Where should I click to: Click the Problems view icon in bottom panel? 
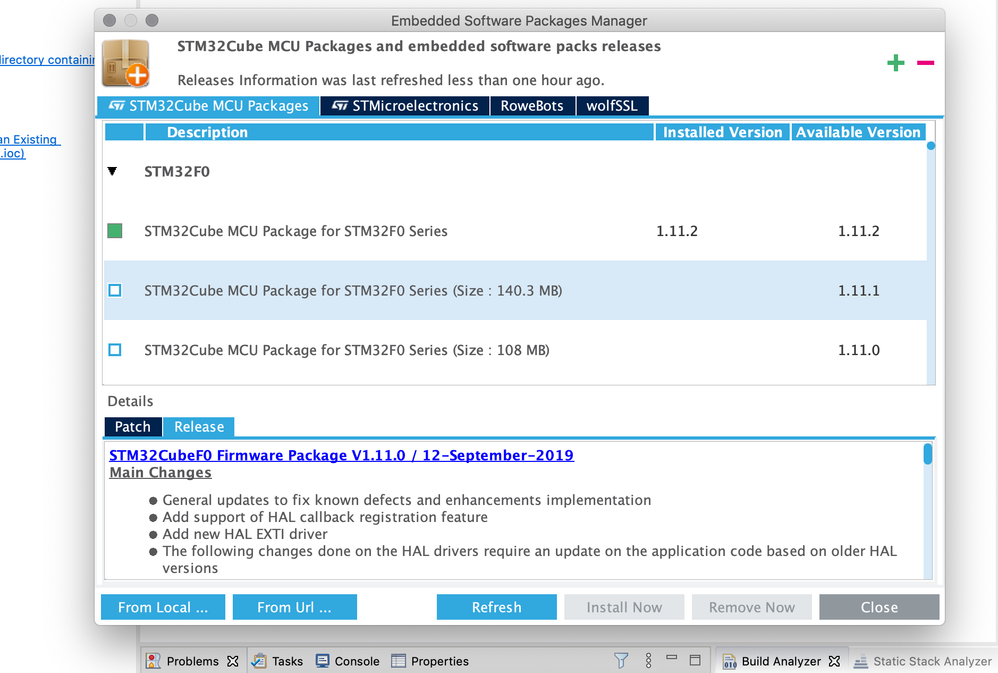tap(153, 661)
